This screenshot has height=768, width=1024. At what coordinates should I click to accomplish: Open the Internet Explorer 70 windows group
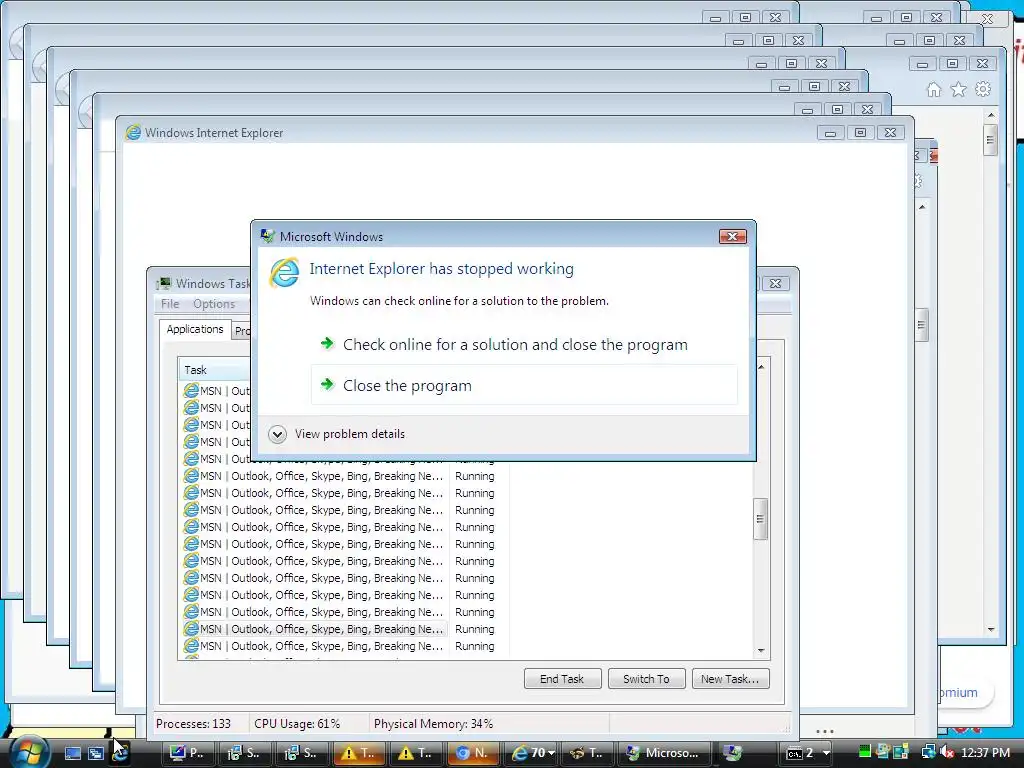(532, 753)
